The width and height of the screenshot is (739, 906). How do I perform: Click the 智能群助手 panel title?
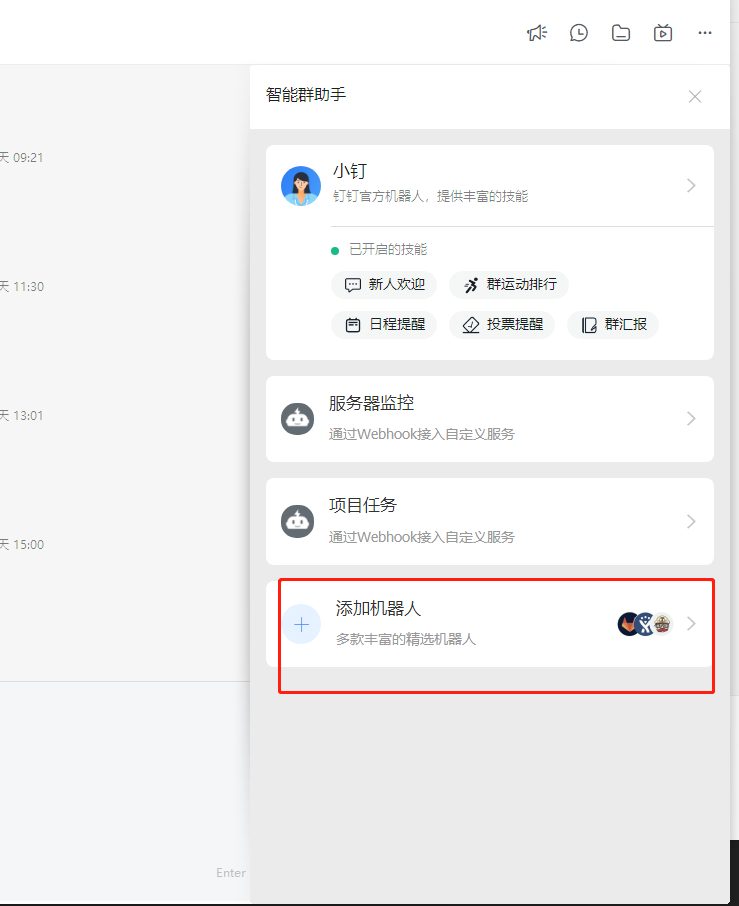[306, 95]
